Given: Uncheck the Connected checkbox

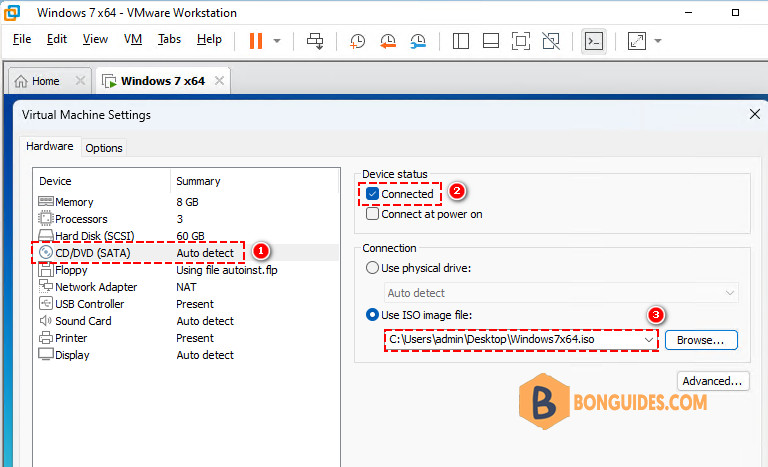Looking at the screenshot, I should [x=372, y=194].
